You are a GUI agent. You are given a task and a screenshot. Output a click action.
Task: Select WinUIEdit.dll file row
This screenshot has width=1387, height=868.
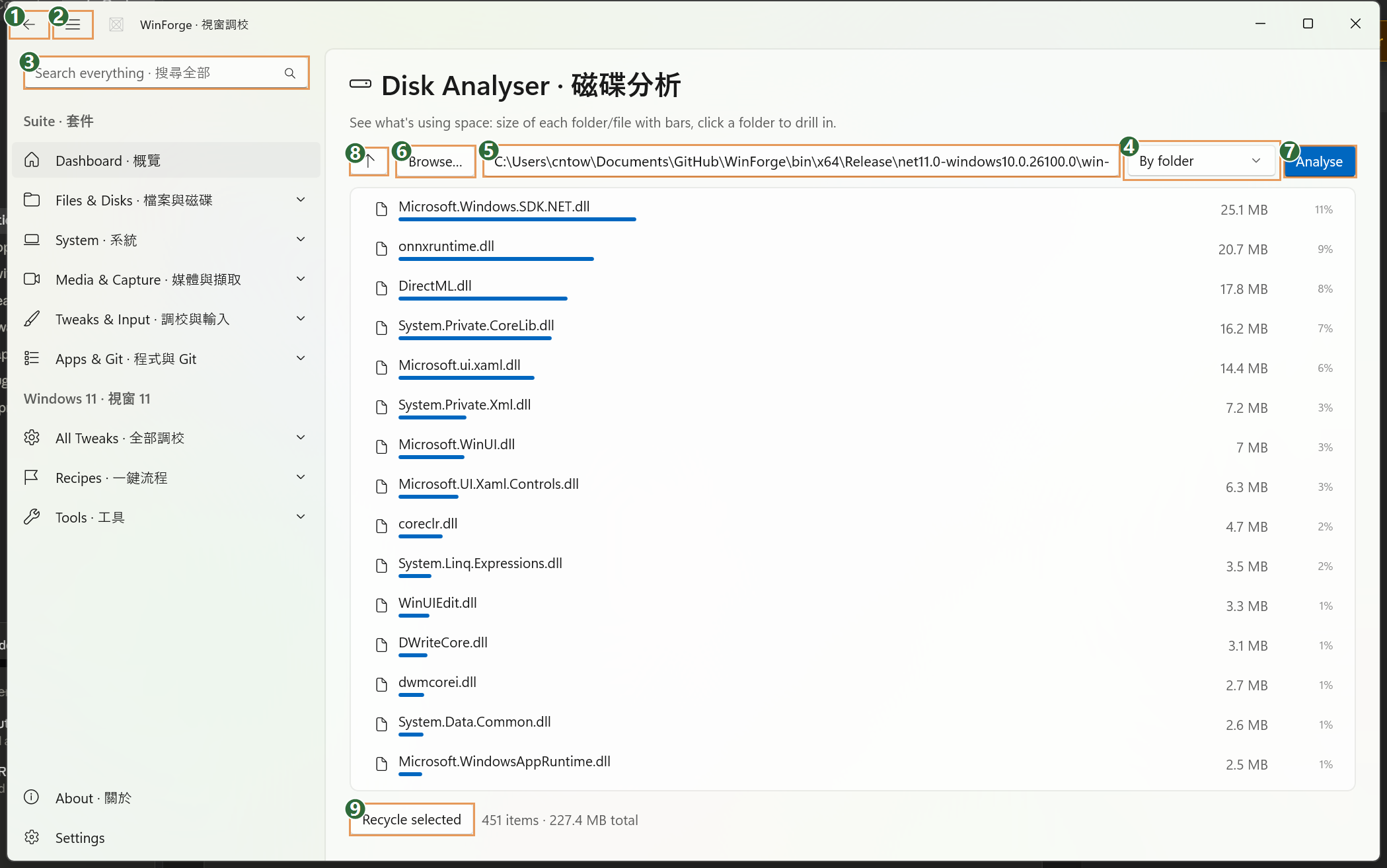pos(852,606)
